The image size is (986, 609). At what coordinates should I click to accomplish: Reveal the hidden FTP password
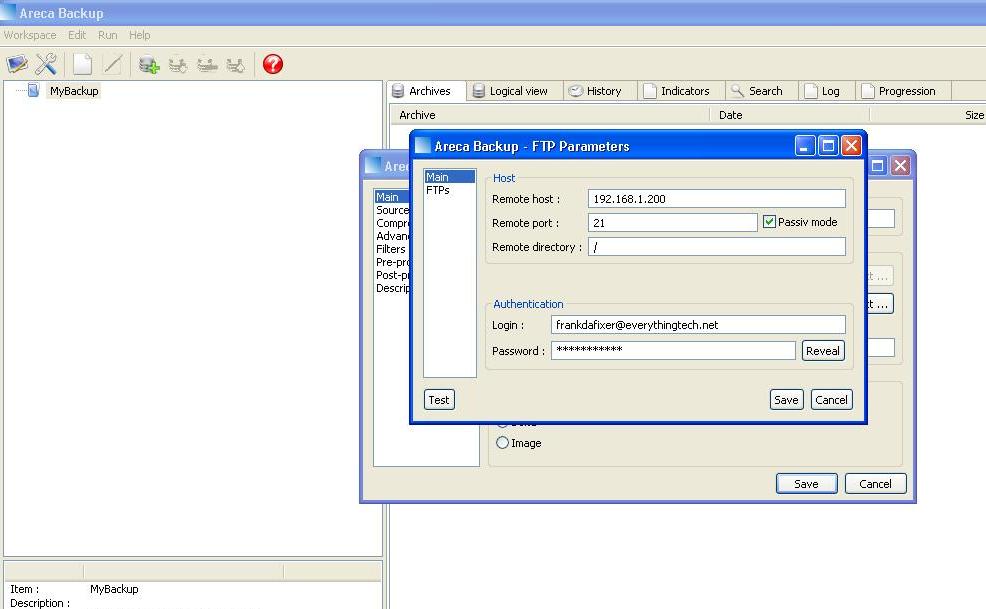823,350
